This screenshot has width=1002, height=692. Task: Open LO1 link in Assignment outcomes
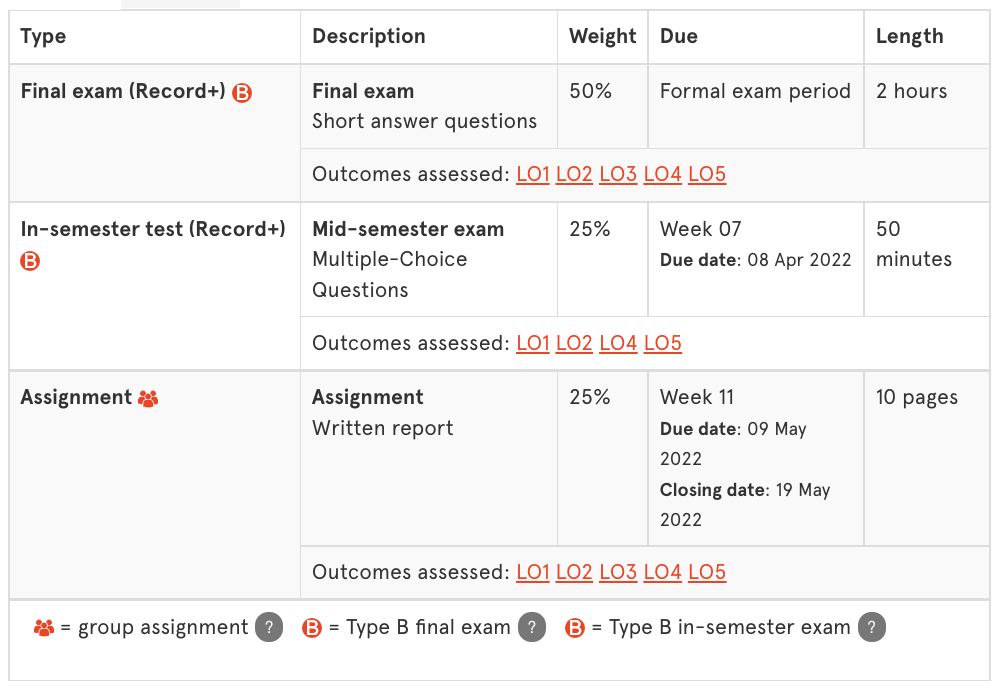click(x=533, y=572)
